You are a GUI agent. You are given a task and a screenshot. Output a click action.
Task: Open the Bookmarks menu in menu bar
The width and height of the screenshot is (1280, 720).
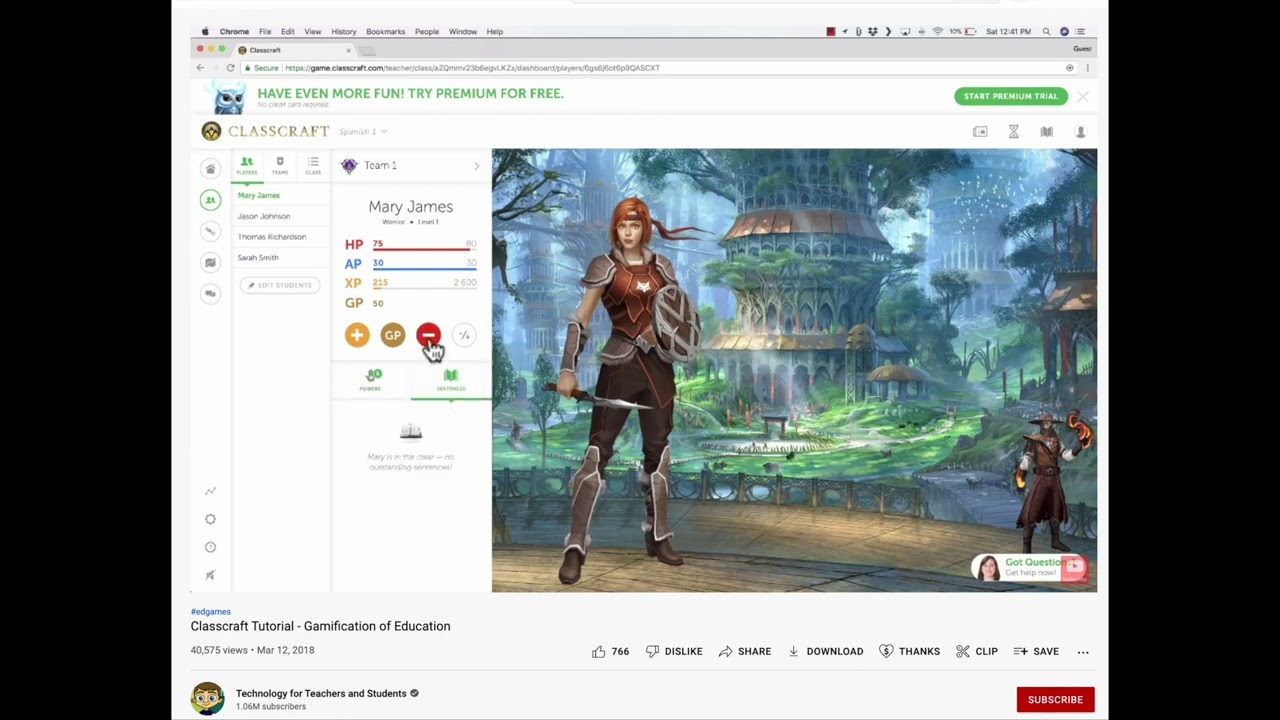coord(385,32)
